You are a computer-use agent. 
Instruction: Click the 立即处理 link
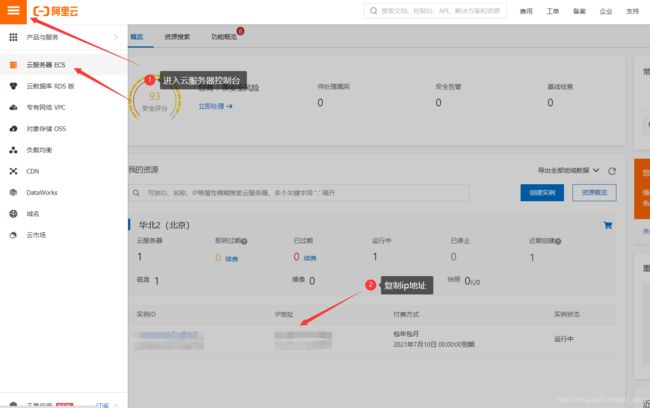(215, 106)
